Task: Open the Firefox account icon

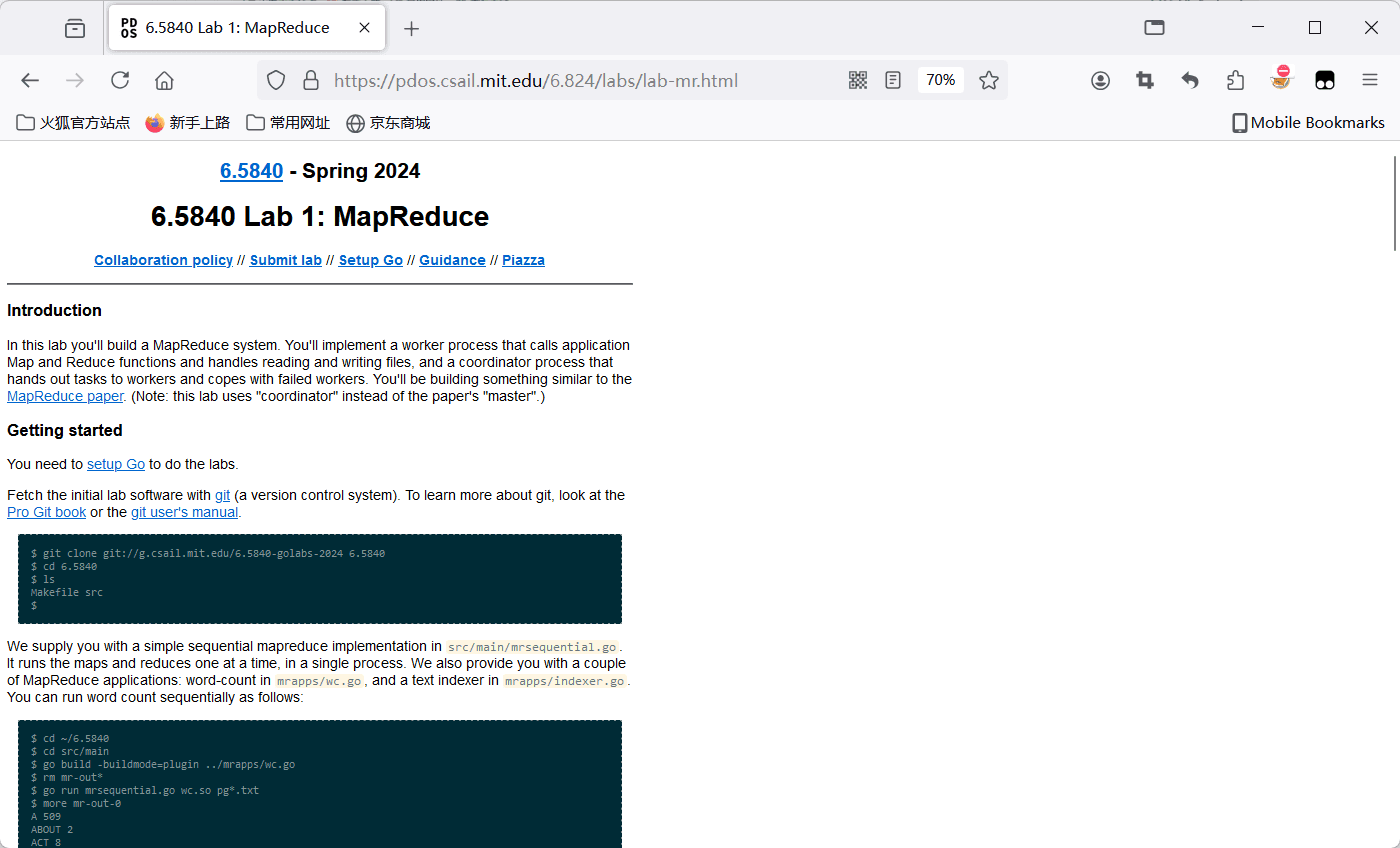Action: (x=1100, y=81)
